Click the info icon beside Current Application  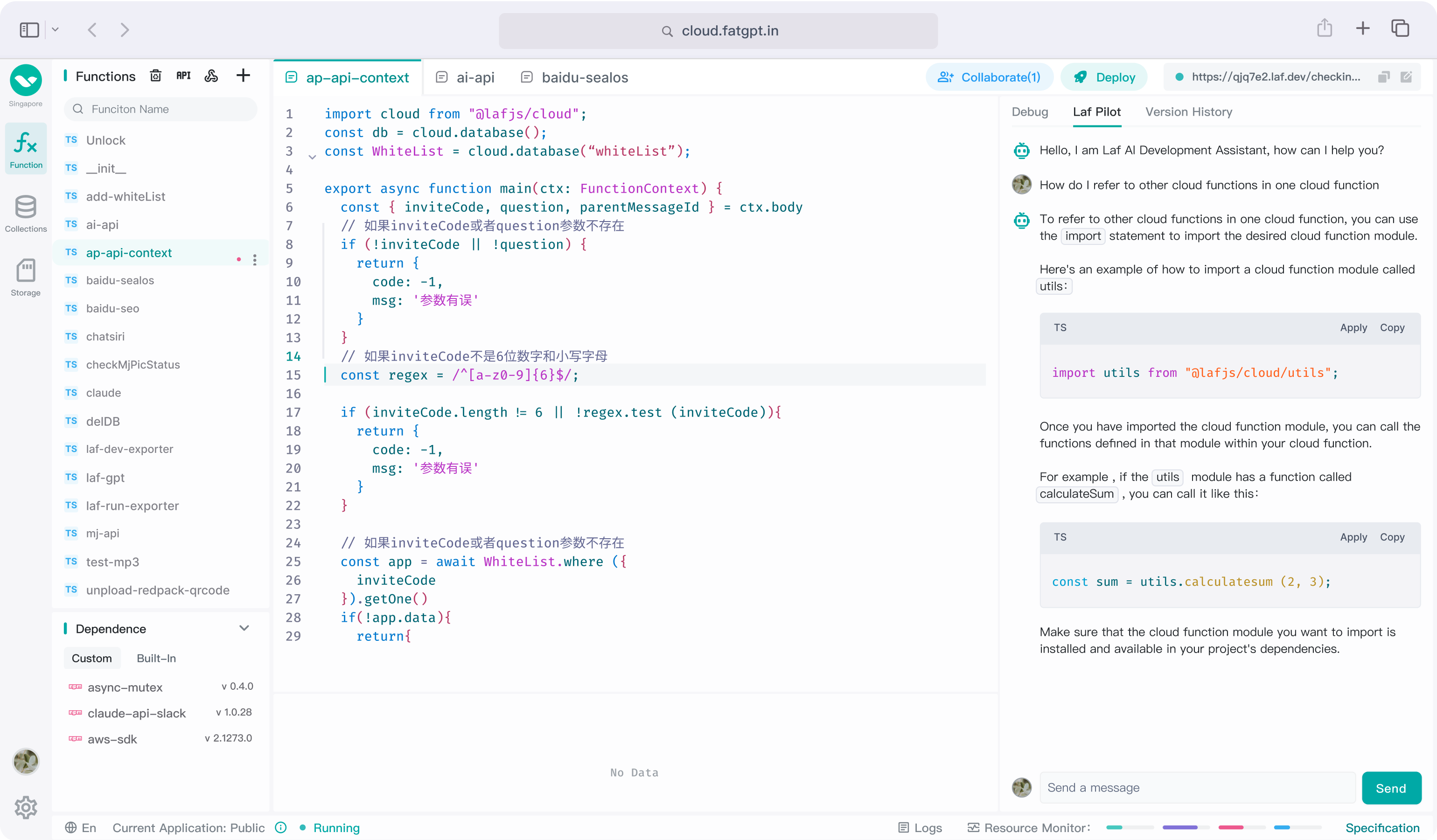tap(280, 827)
